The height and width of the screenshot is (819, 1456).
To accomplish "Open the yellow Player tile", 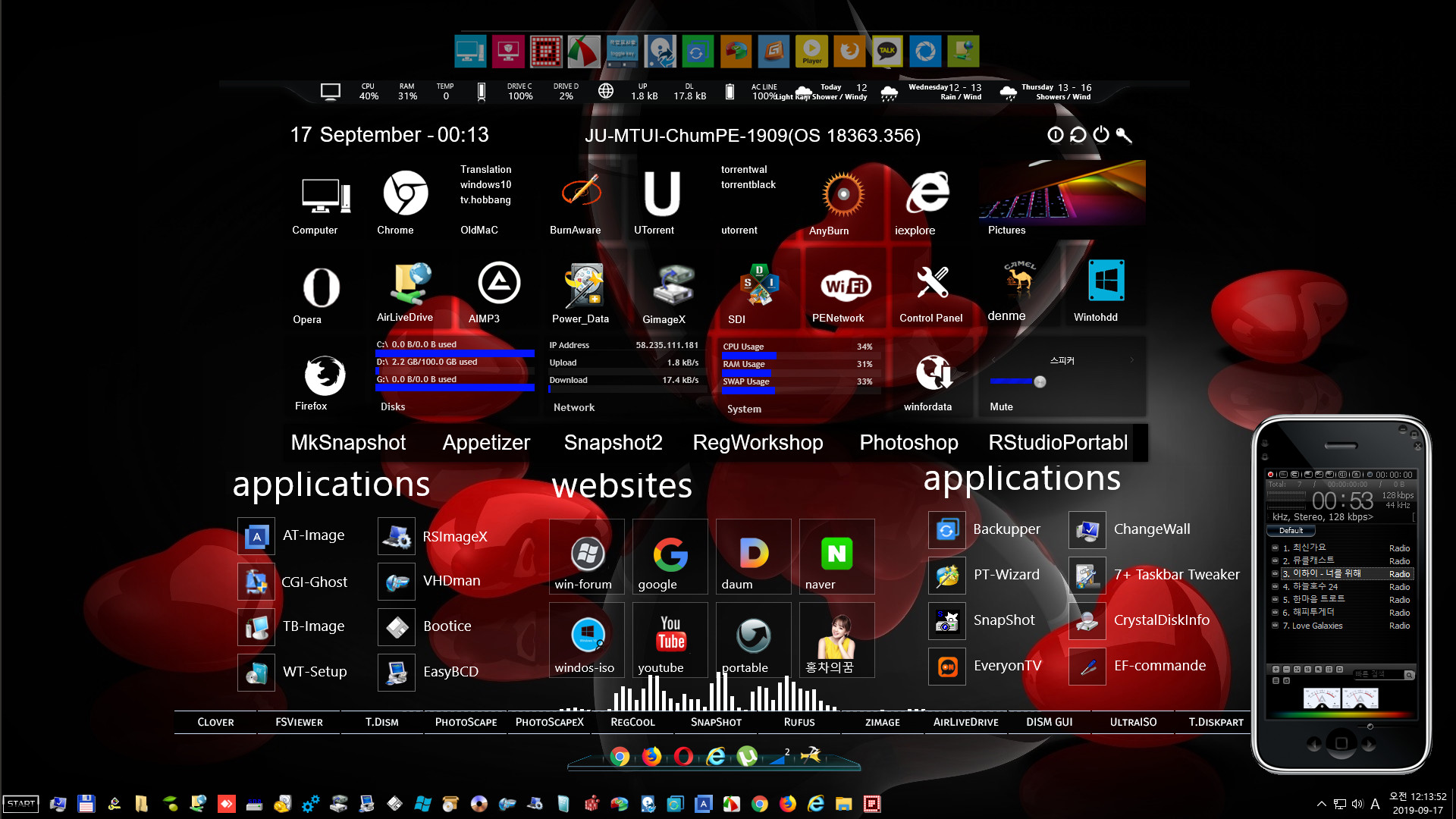I will tap(811, 51).
